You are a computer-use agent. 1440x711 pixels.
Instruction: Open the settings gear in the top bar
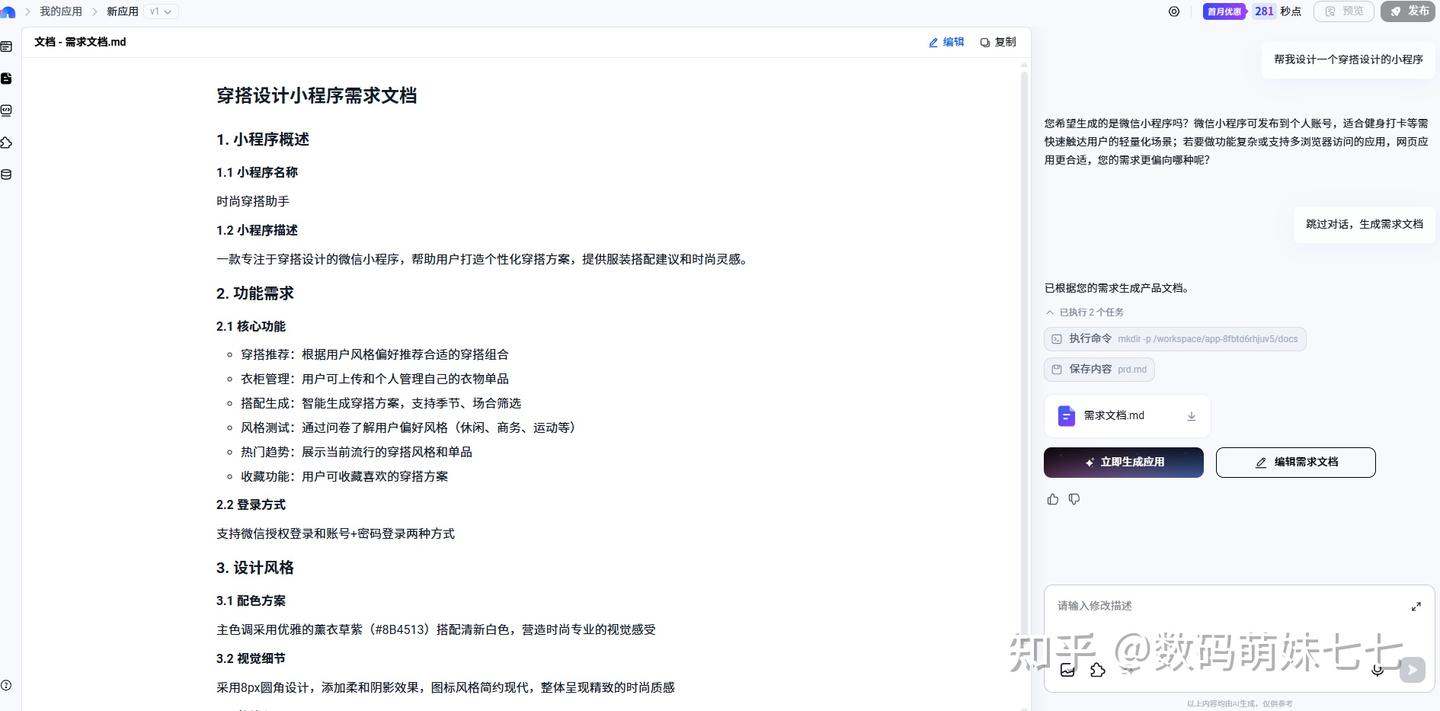click(1173, 11)
